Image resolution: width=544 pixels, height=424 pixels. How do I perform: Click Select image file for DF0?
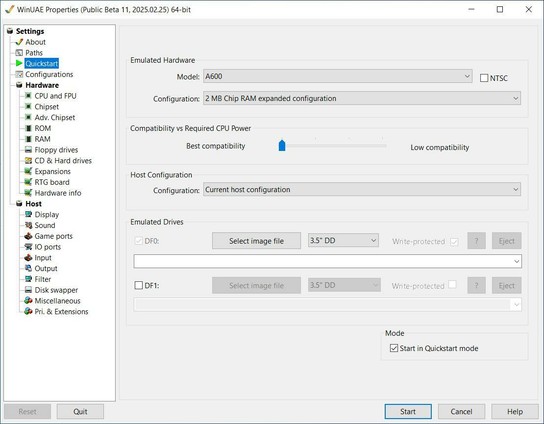[x=256, y=241]
